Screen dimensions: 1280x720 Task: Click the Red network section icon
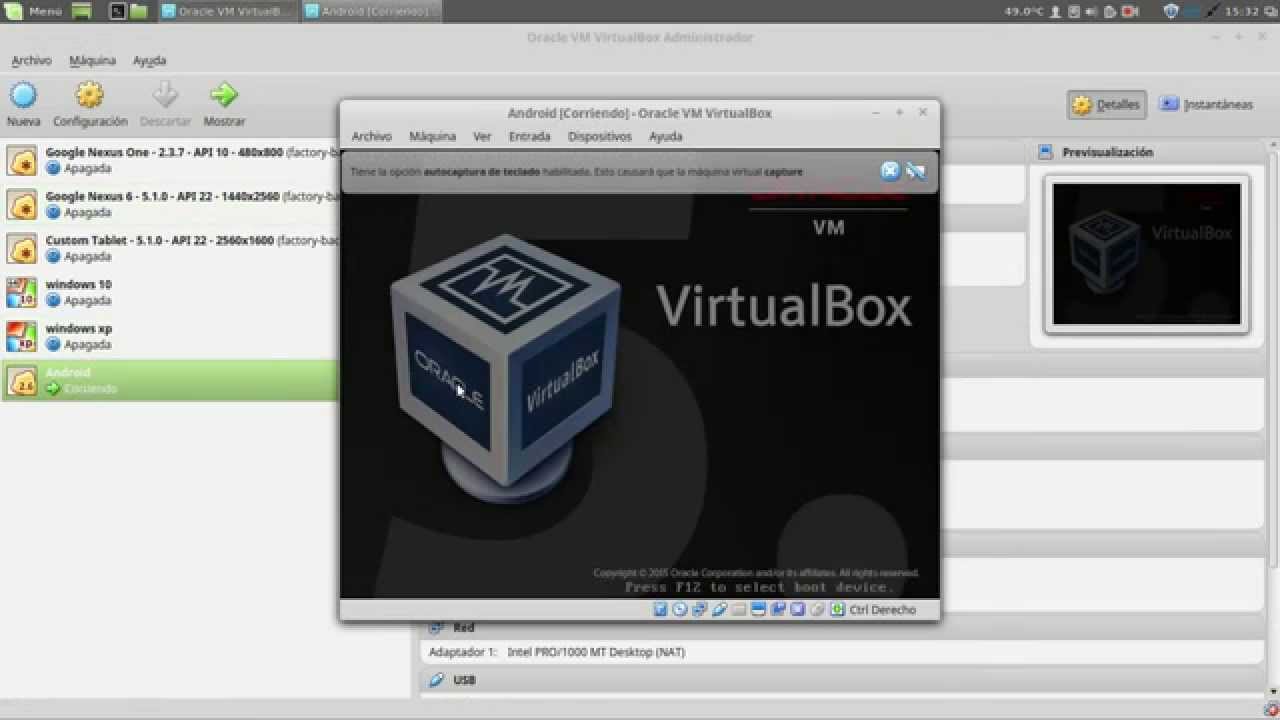(435, 628)
